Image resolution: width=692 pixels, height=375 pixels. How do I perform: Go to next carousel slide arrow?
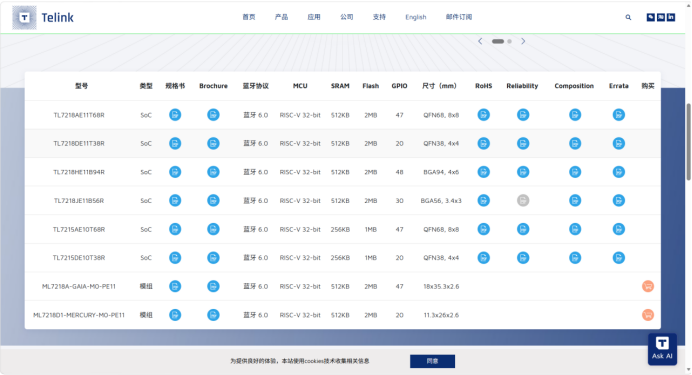(x=523, y=41)
